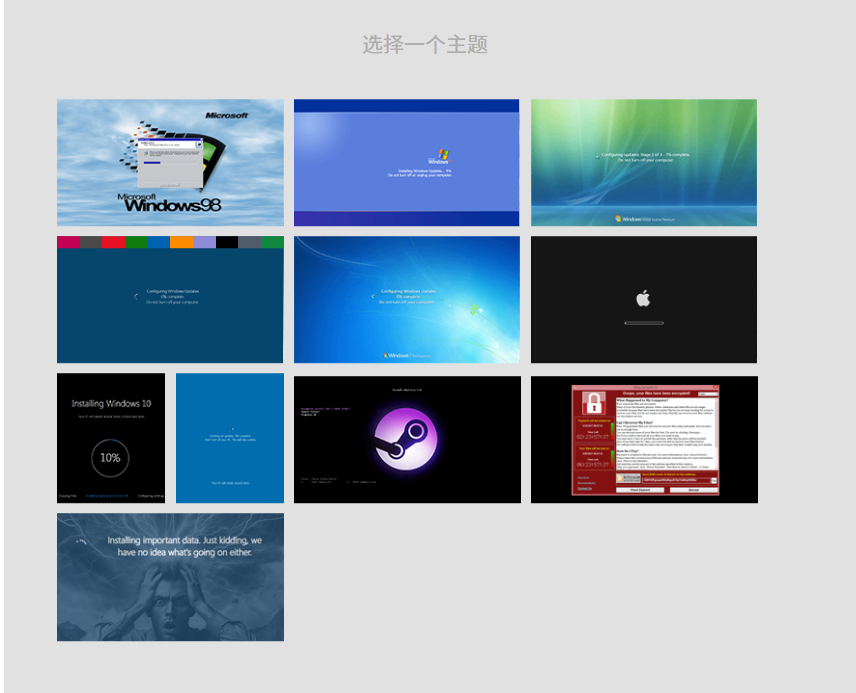The height and width of the screenshot is (693, 856).
Task: Choose the Windows XP update theme
Action: (407, 162)
